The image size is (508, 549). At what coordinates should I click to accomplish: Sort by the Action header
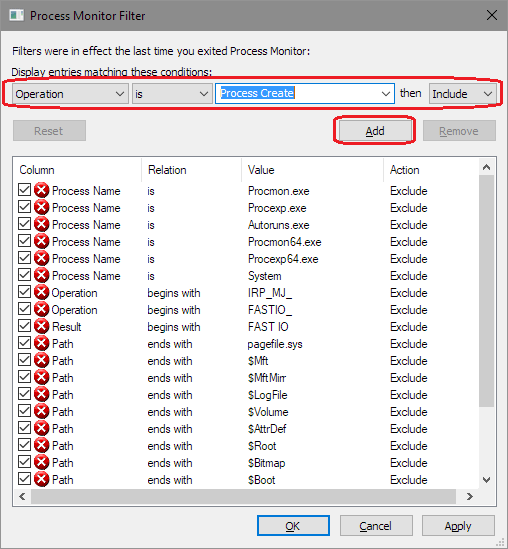point(431,170)
